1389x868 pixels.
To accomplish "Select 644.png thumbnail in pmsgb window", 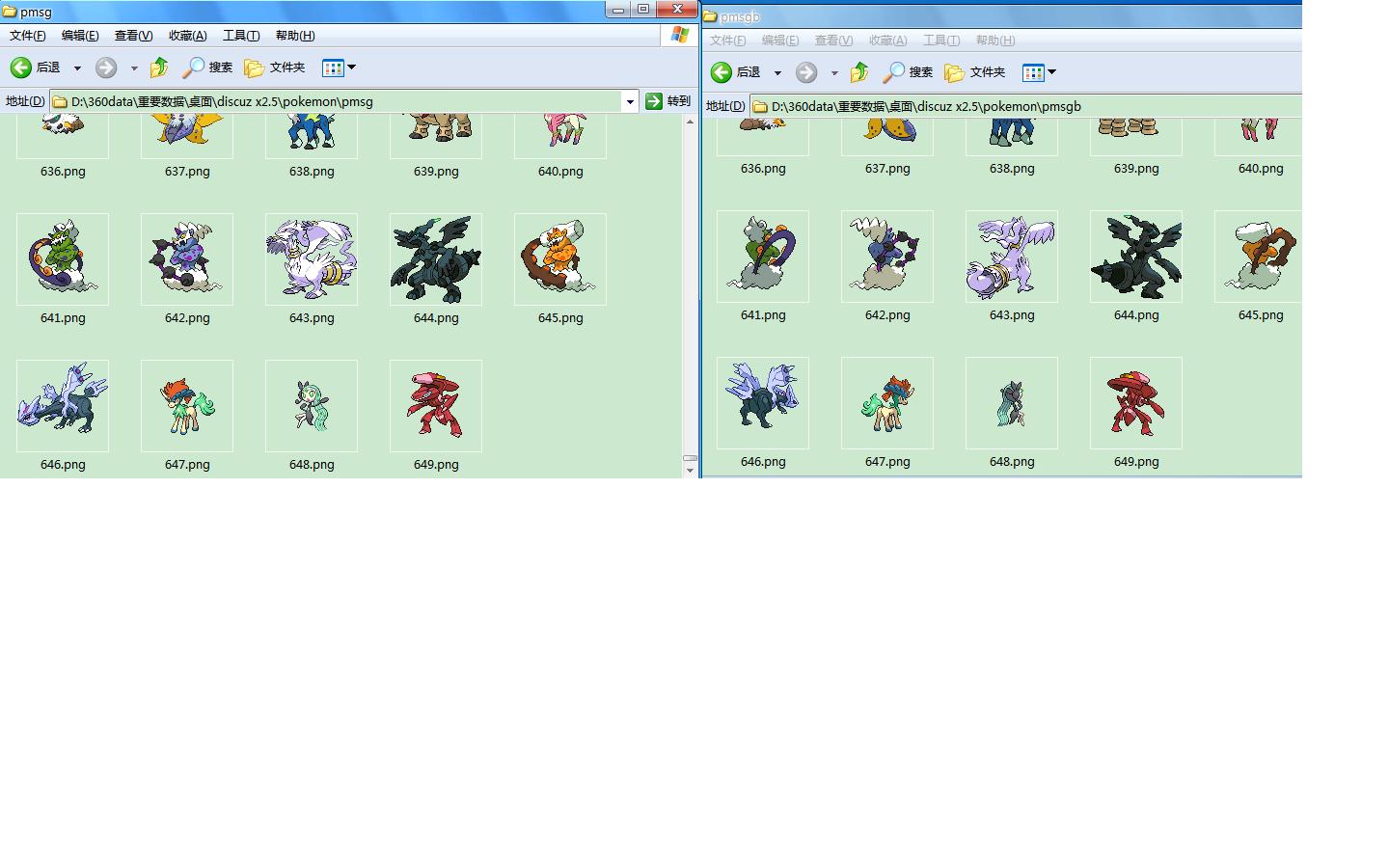I will pos(1136,257).
